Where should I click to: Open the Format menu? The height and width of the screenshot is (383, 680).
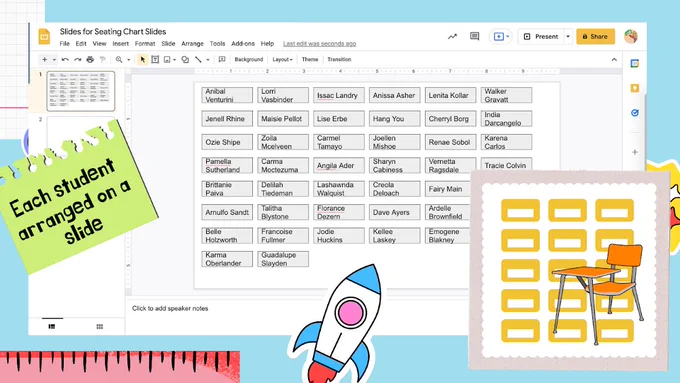pos(145,44)
